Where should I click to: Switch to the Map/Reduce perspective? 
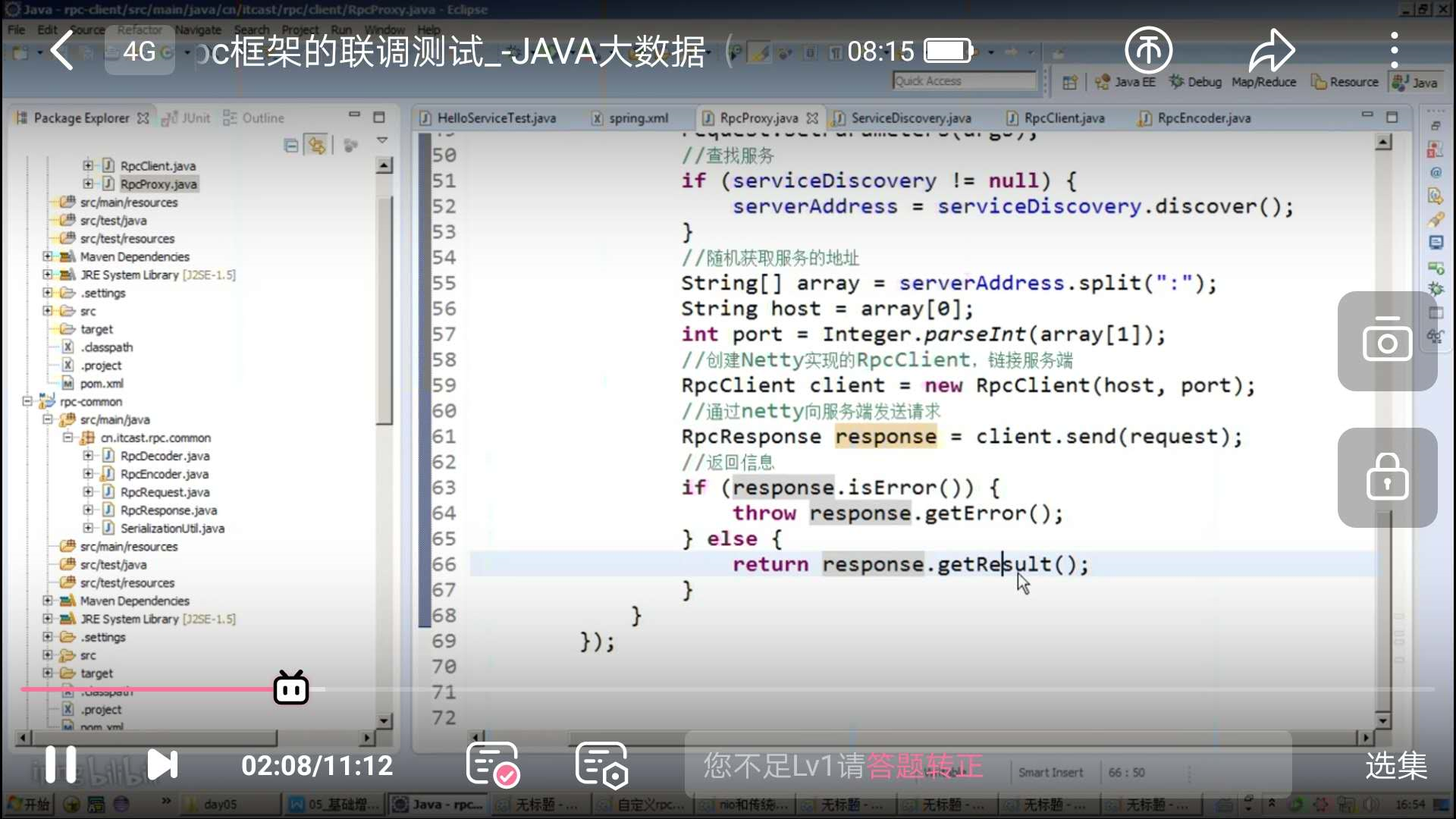1263,82
